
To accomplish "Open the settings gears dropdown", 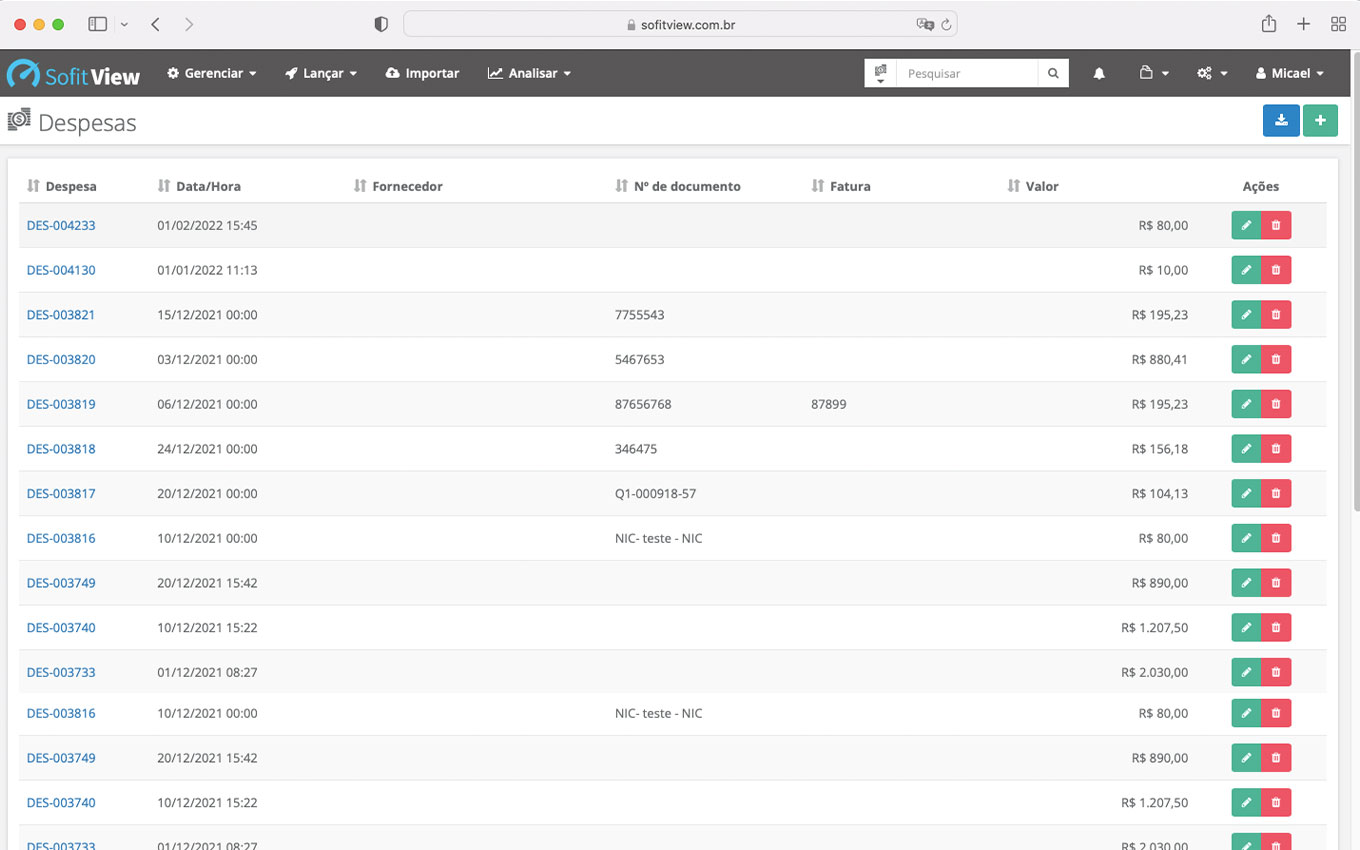I will [x=1211, y=73].
